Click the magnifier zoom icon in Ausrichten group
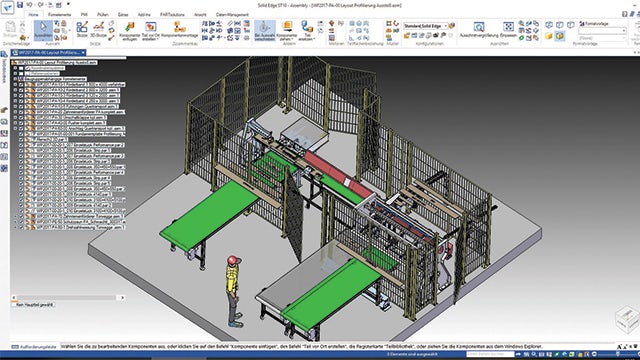The height and width of the screenshot is (360, 640). [x=522, y=24]
